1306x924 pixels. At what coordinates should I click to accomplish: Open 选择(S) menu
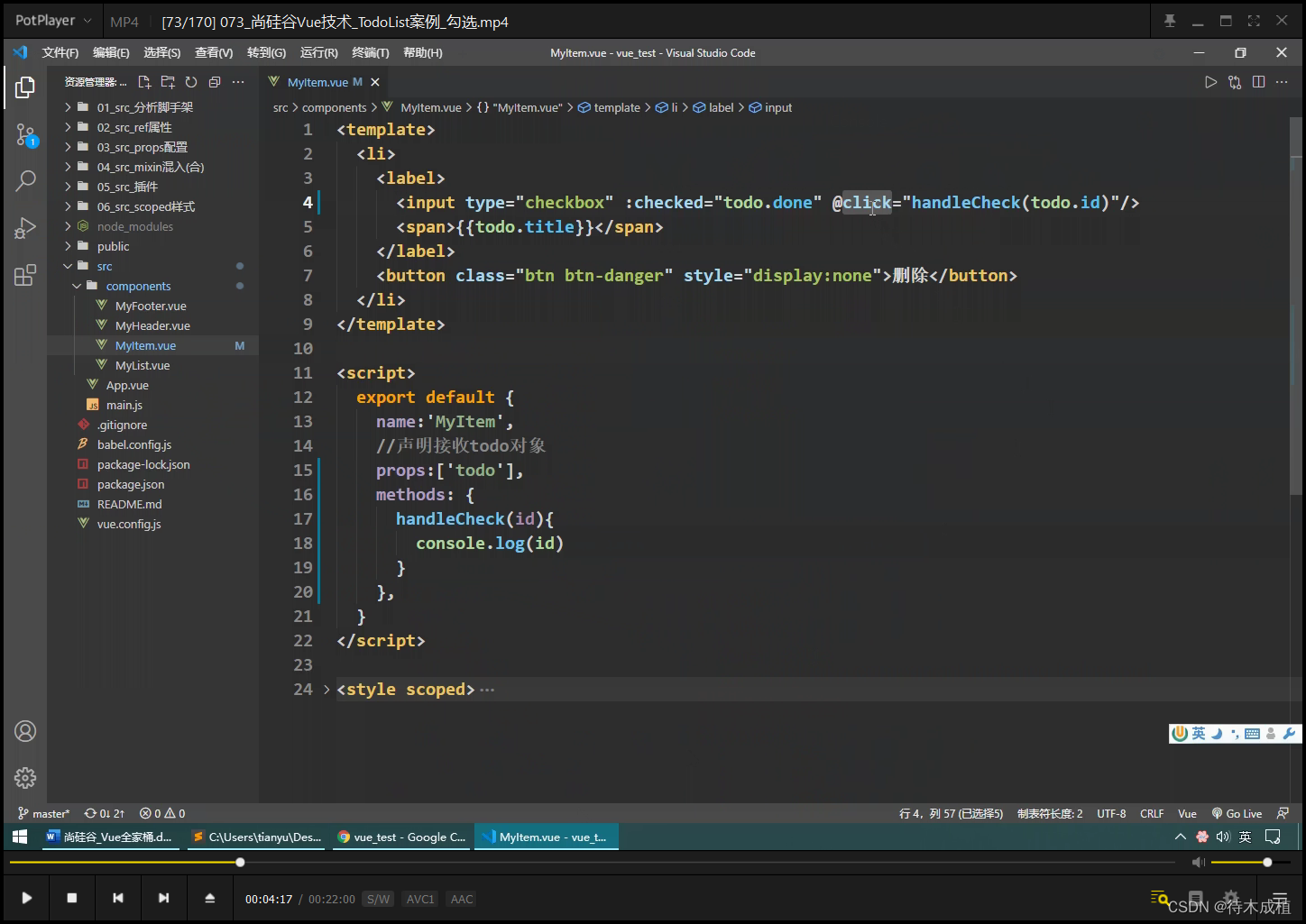click(x=162, y=53)
